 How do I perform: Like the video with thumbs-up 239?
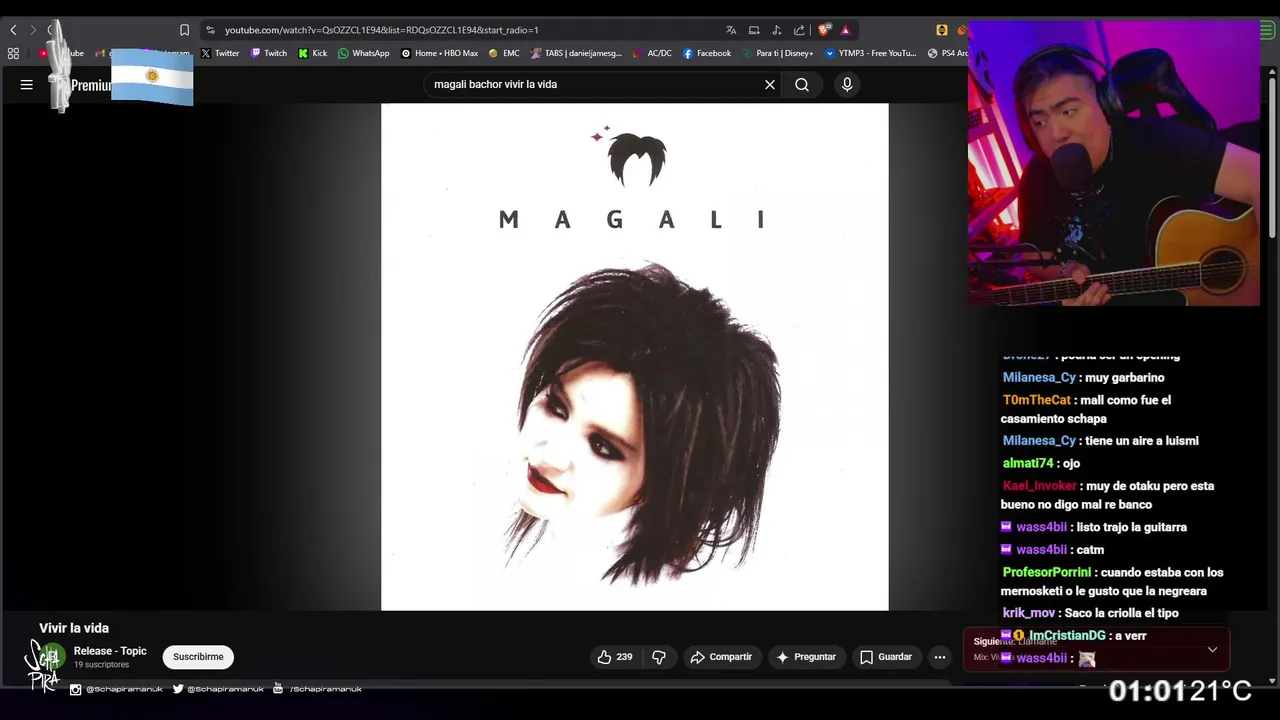(x=615, y=657)
